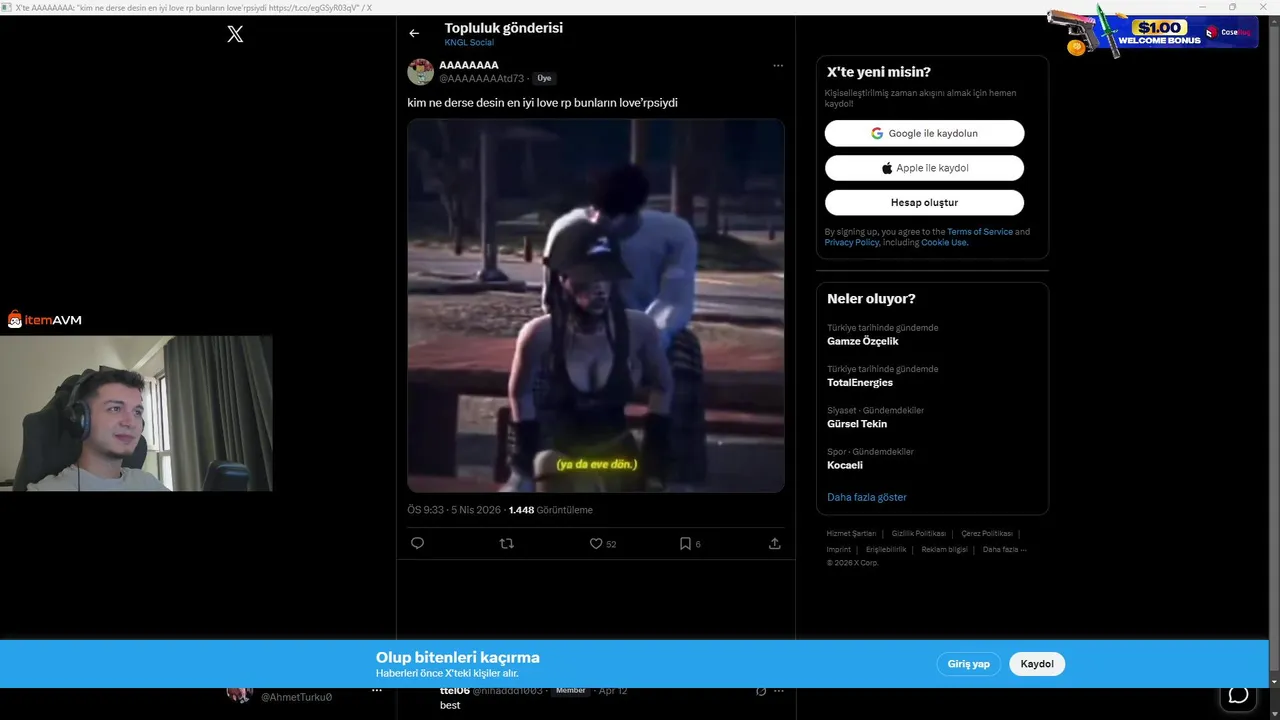
Task: Open the KNGL Social community link
Action: point(469,43)
